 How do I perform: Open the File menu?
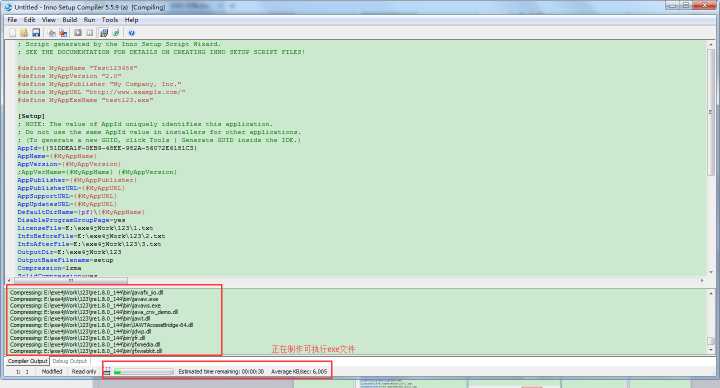12,20
